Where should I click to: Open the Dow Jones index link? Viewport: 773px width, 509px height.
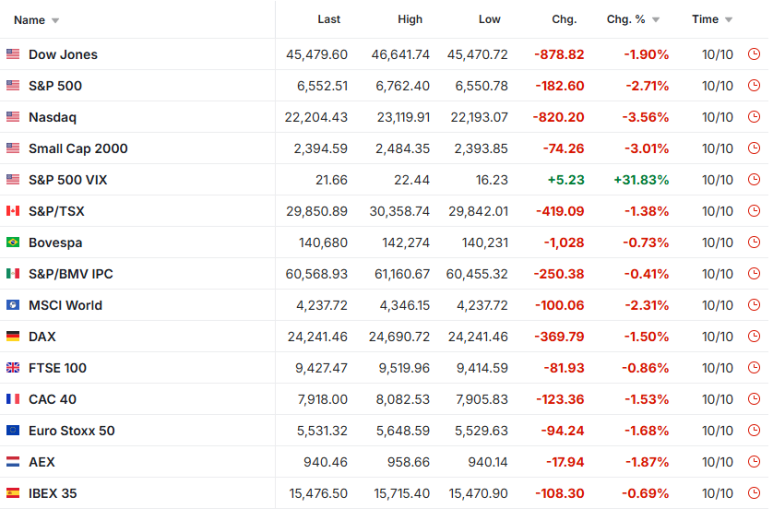[x=63, y=55]
